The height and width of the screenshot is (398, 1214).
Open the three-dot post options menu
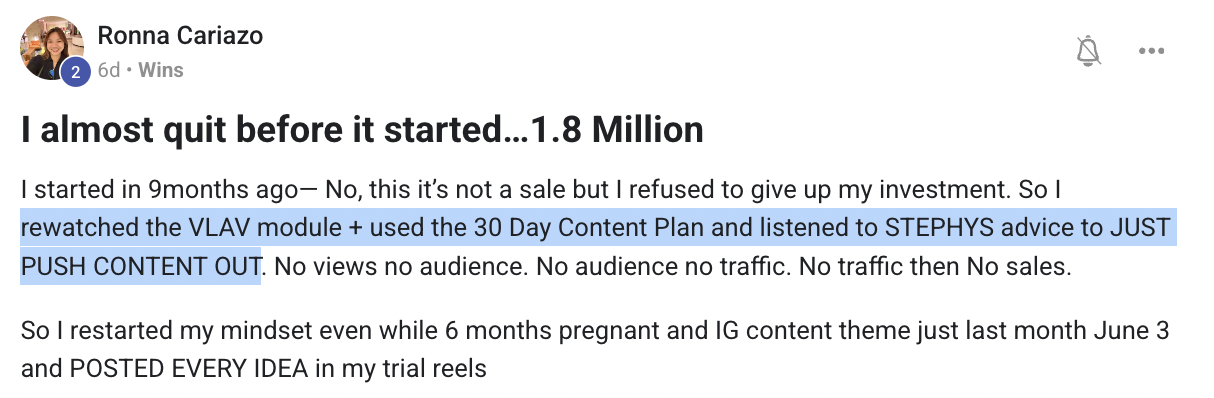click(1152, 51)
